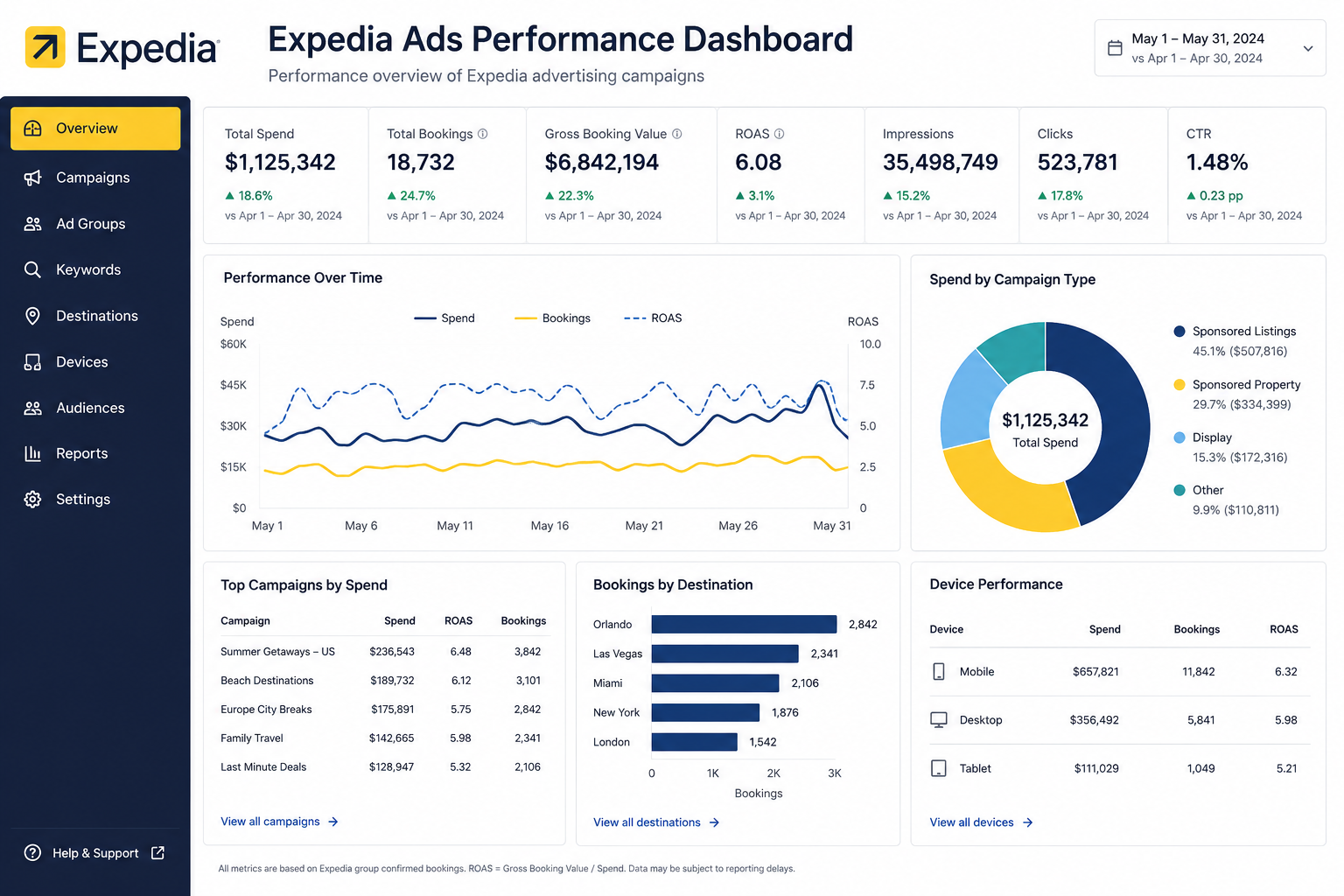Click the Mobile phone icon in Device Performance

939,672
